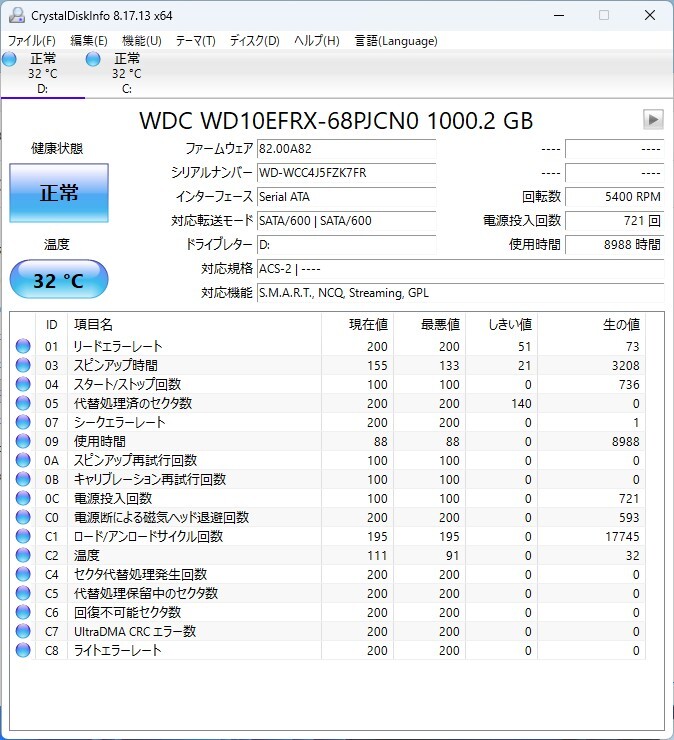Click the 32 °C temperature button

click(x=59, y=279)
